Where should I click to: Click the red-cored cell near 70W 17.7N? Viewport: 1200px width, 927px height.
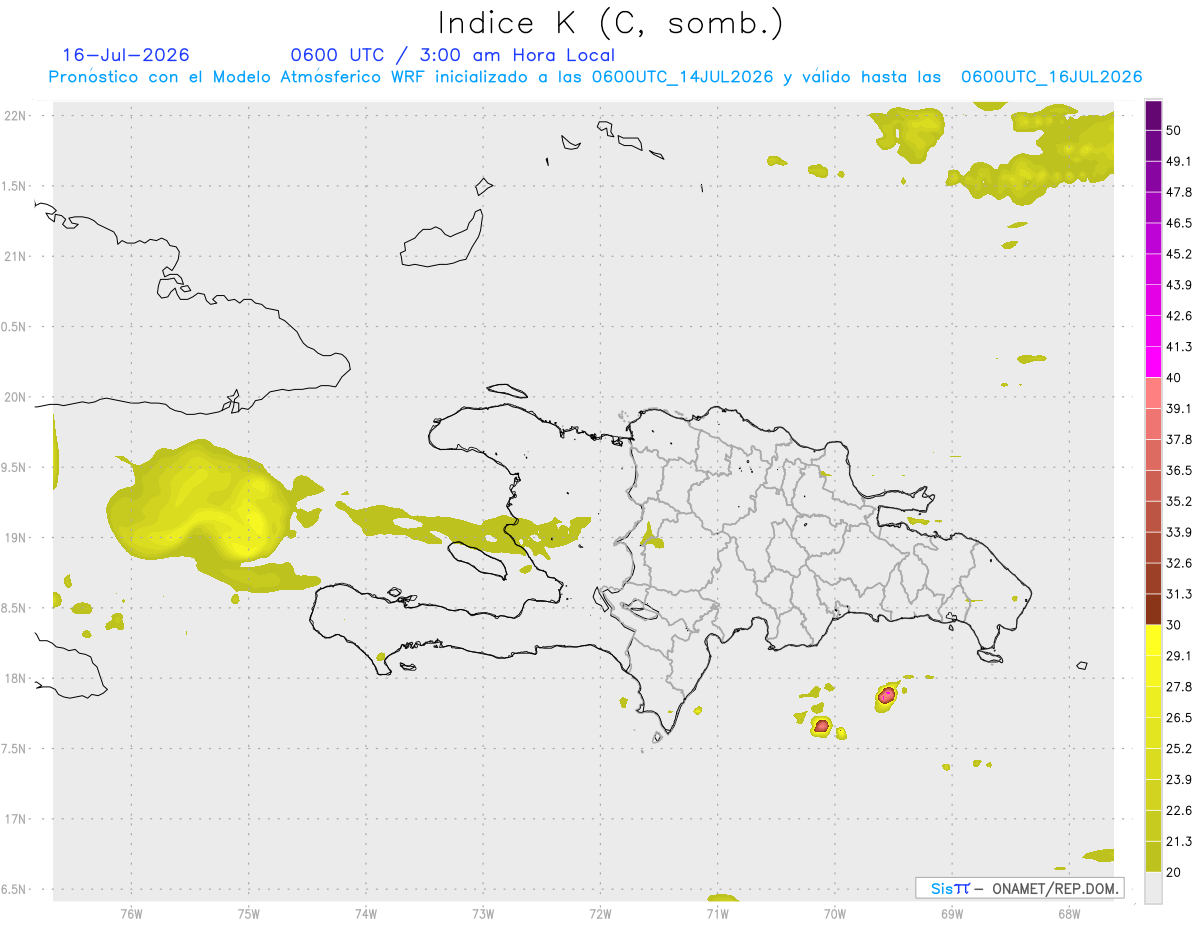click(x=821, y=726)
